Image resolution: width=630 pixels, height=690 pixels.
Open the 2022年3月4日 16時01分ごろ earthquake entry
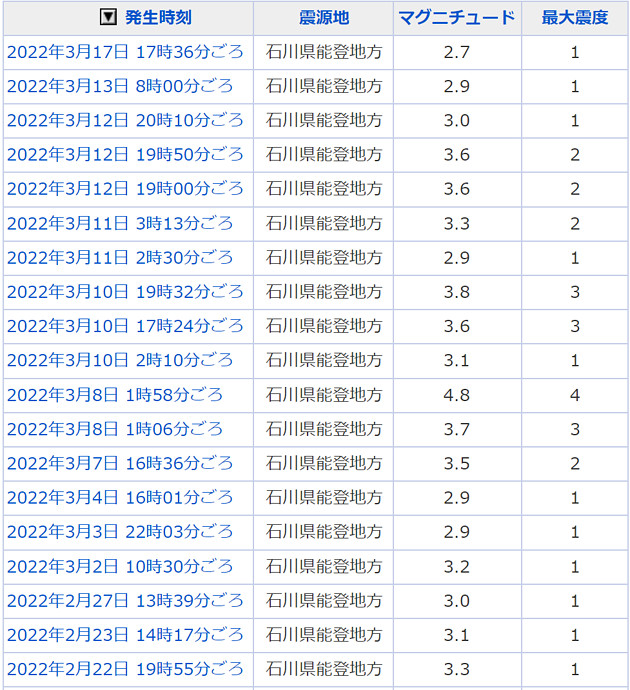[x=120, y=498]
